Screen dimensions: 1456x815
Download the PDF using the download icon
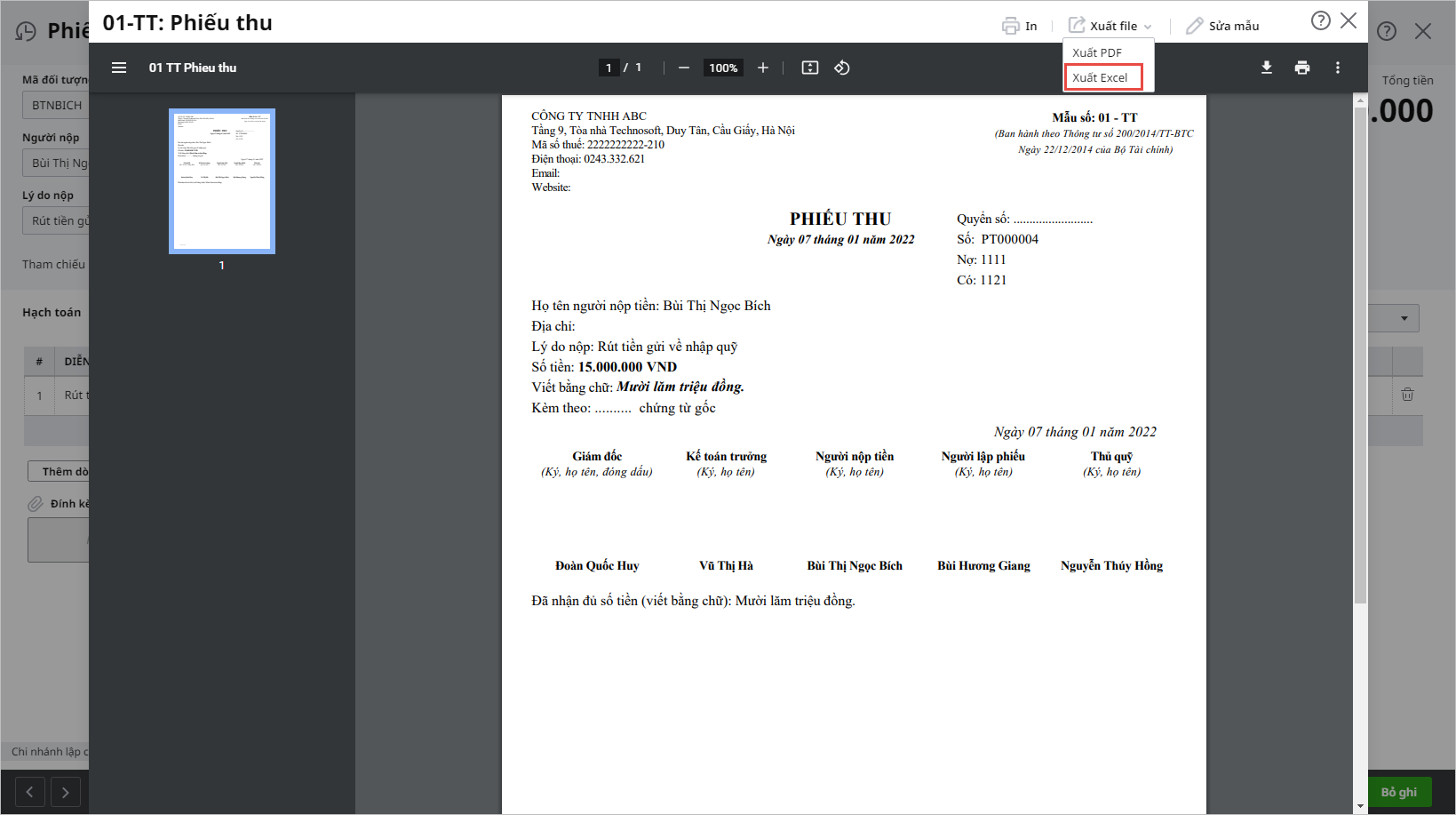click(1266, 68)
